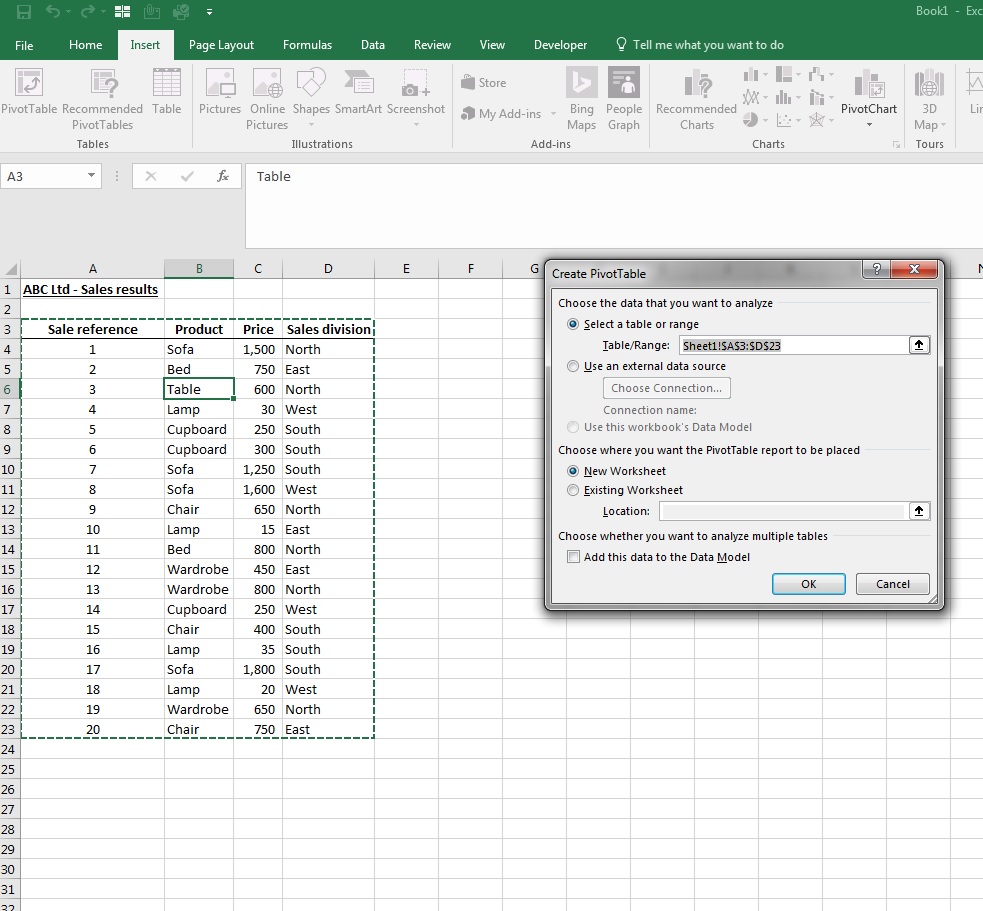Screen dimensions: 983x911
Task: Cancel the Create PivotTable dialog
Action: pyautogui.click(x=893, y=584)
